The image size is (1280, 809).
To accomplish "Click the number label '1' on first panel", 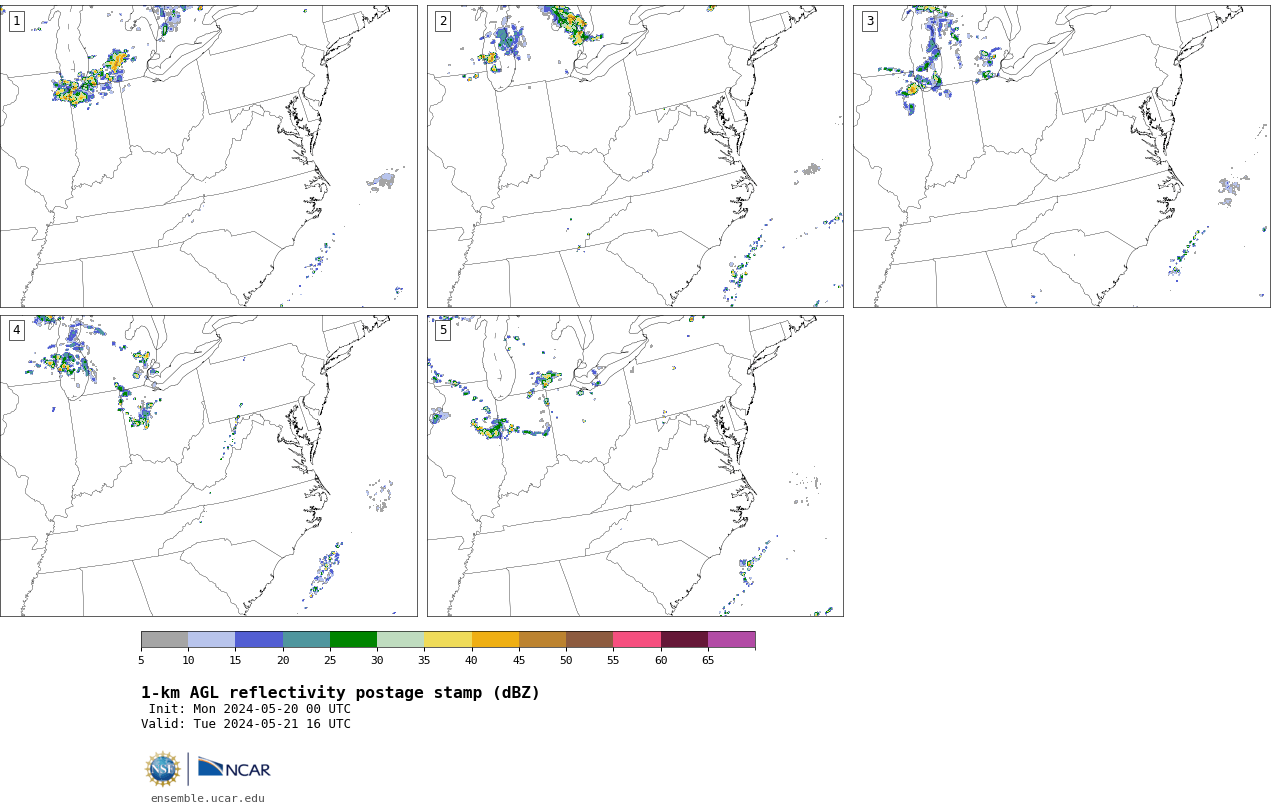I will tap(16, 21).
